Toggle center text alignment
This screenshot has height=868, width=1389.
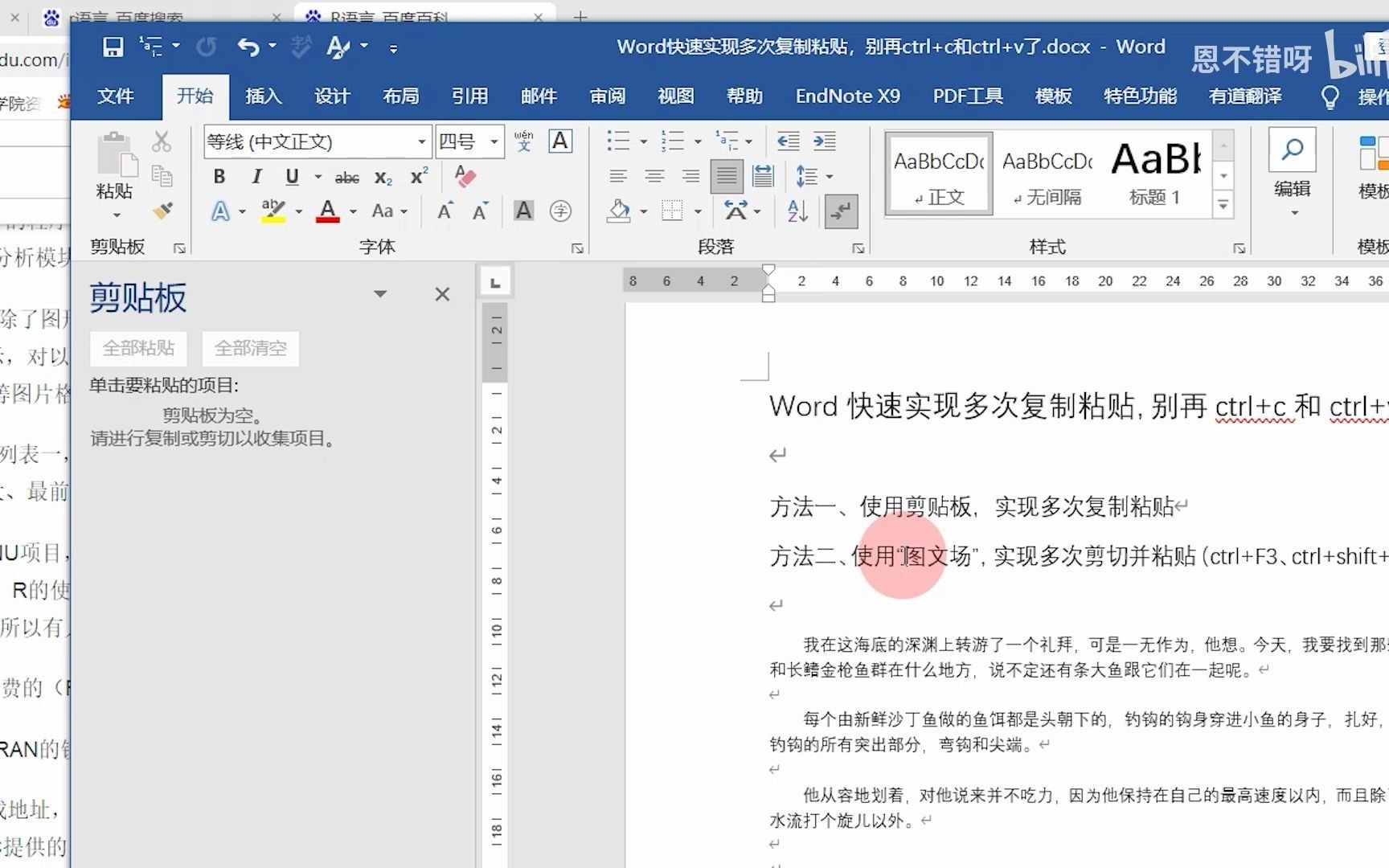(x=654, y=176)
